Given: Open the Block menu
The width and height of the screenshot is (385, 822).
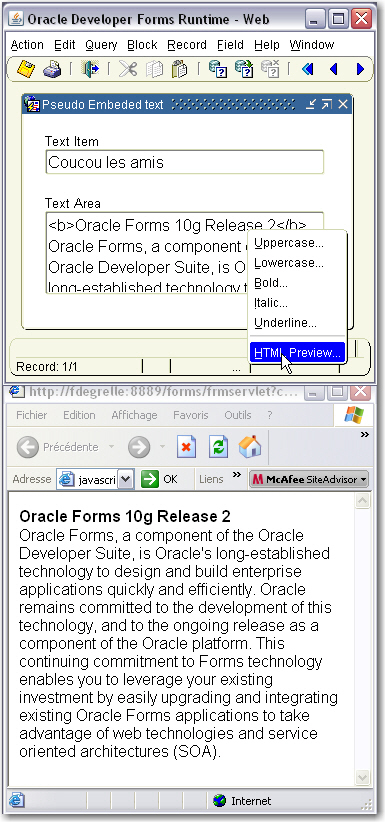Looking at the screenshot, I should pos(142,45).
